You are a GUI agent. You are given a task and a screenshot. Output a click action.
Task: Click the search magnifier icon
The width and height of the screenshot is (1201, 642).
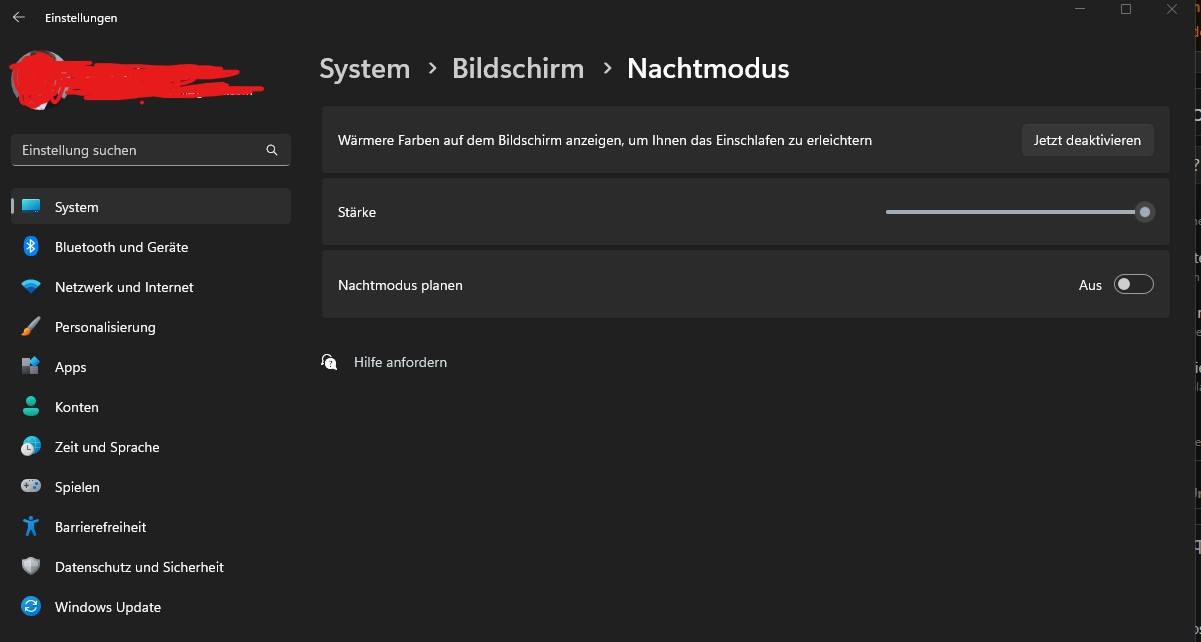pos(272,150)
